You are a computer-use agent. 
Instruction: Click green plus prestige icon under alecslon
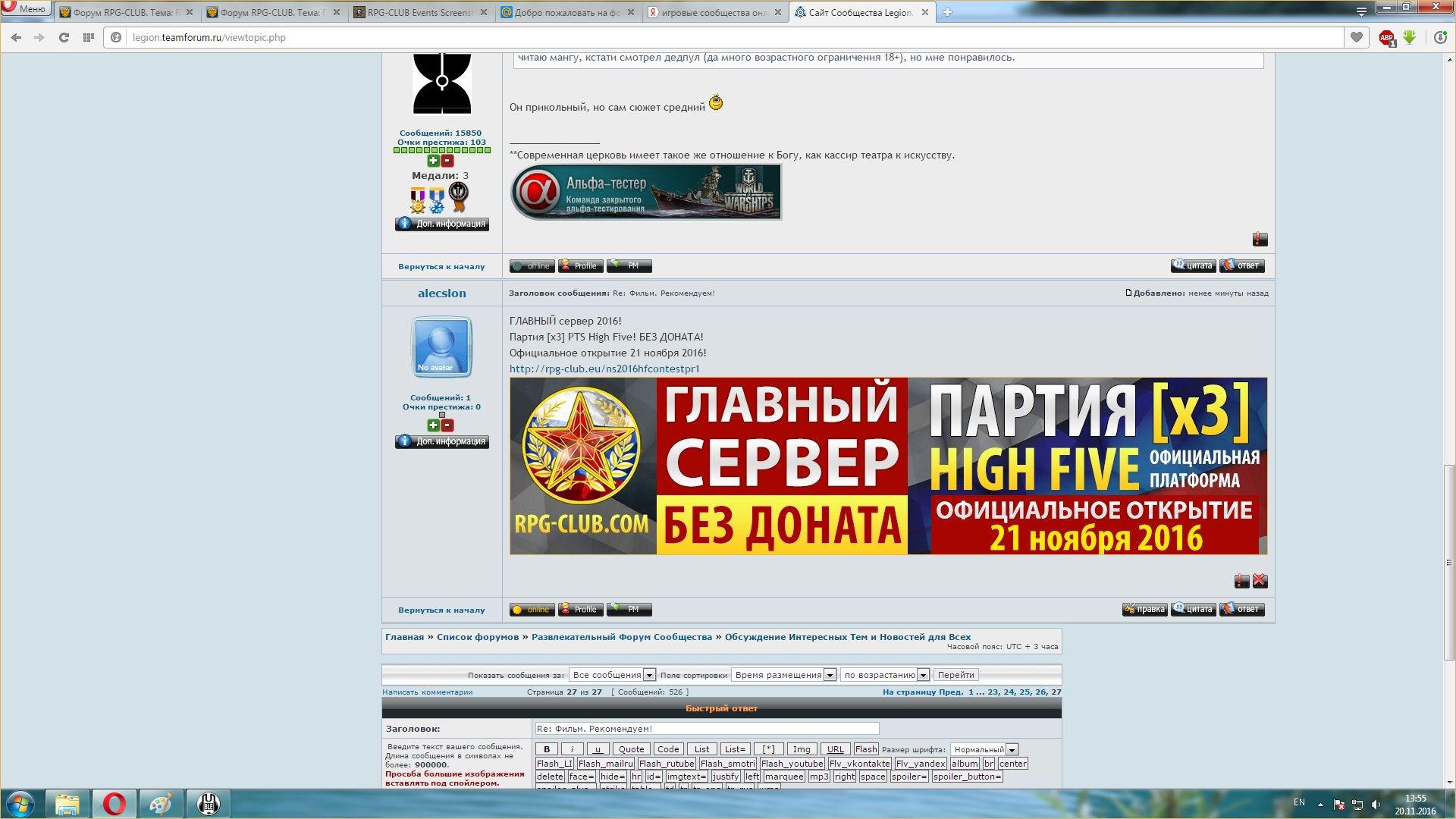click(433, 425)
